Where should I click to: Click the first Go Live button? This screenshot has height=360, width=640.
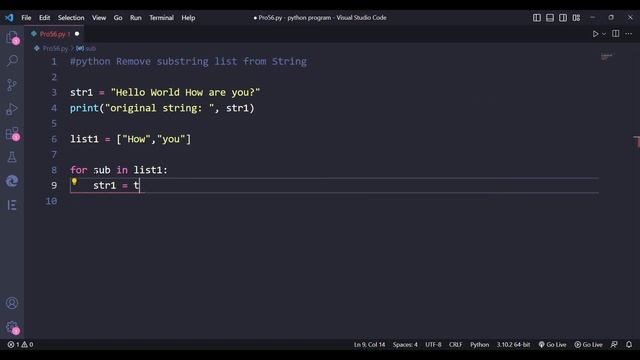point(552,344)
